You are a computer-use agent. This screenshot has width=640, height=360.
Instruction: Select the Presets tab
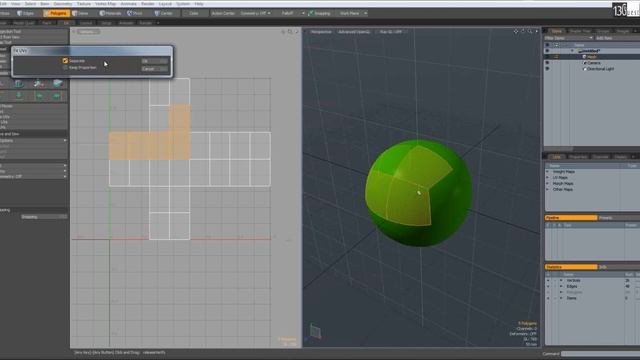tap(618, 218)
